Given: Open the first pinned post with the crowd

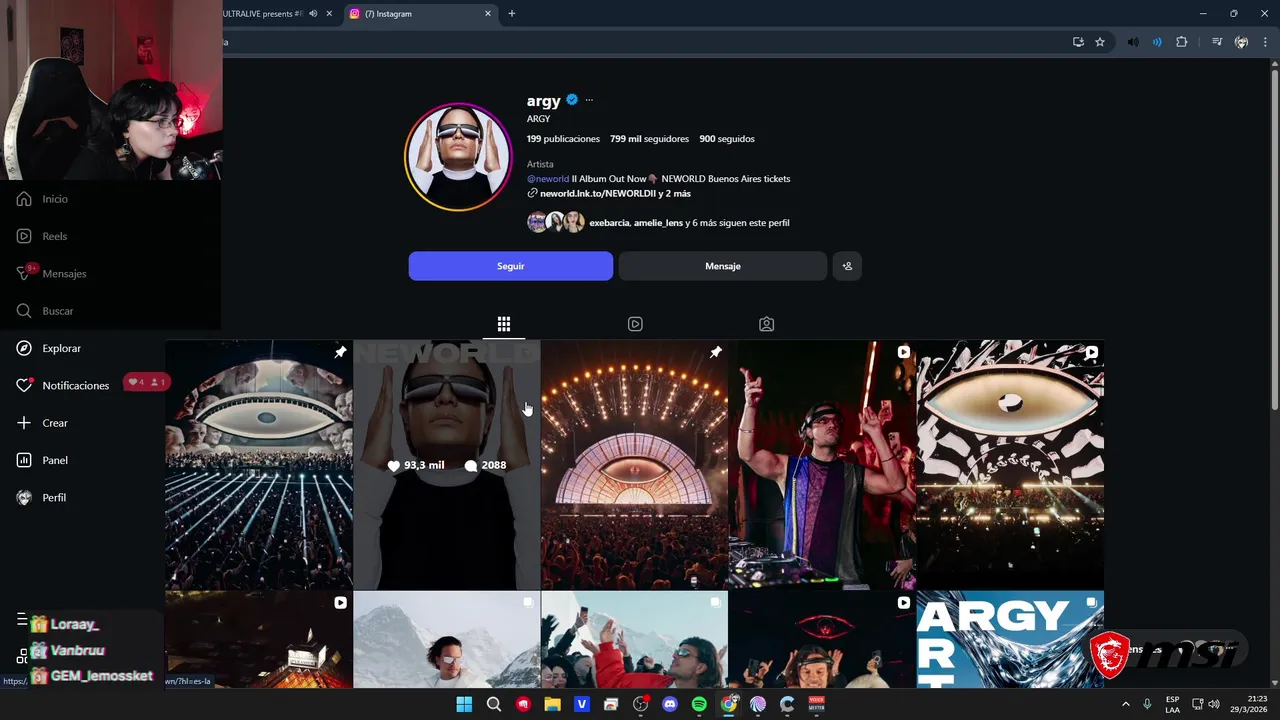Looking at the screenshot, I should [x=259, y=465].
